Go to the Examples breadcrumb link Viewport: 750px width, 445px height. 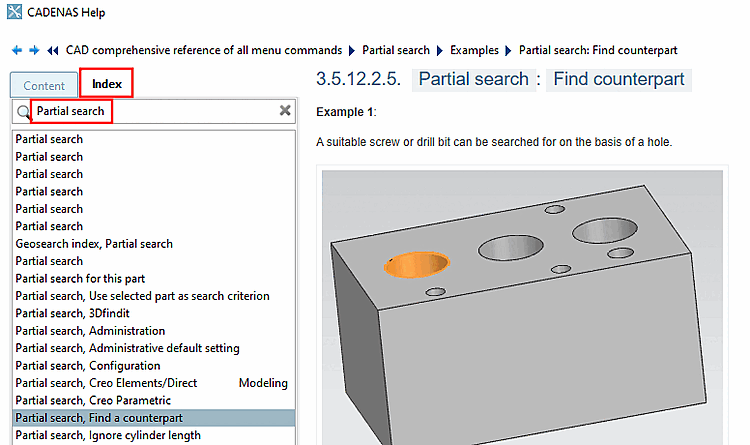(x=474, y=50)
